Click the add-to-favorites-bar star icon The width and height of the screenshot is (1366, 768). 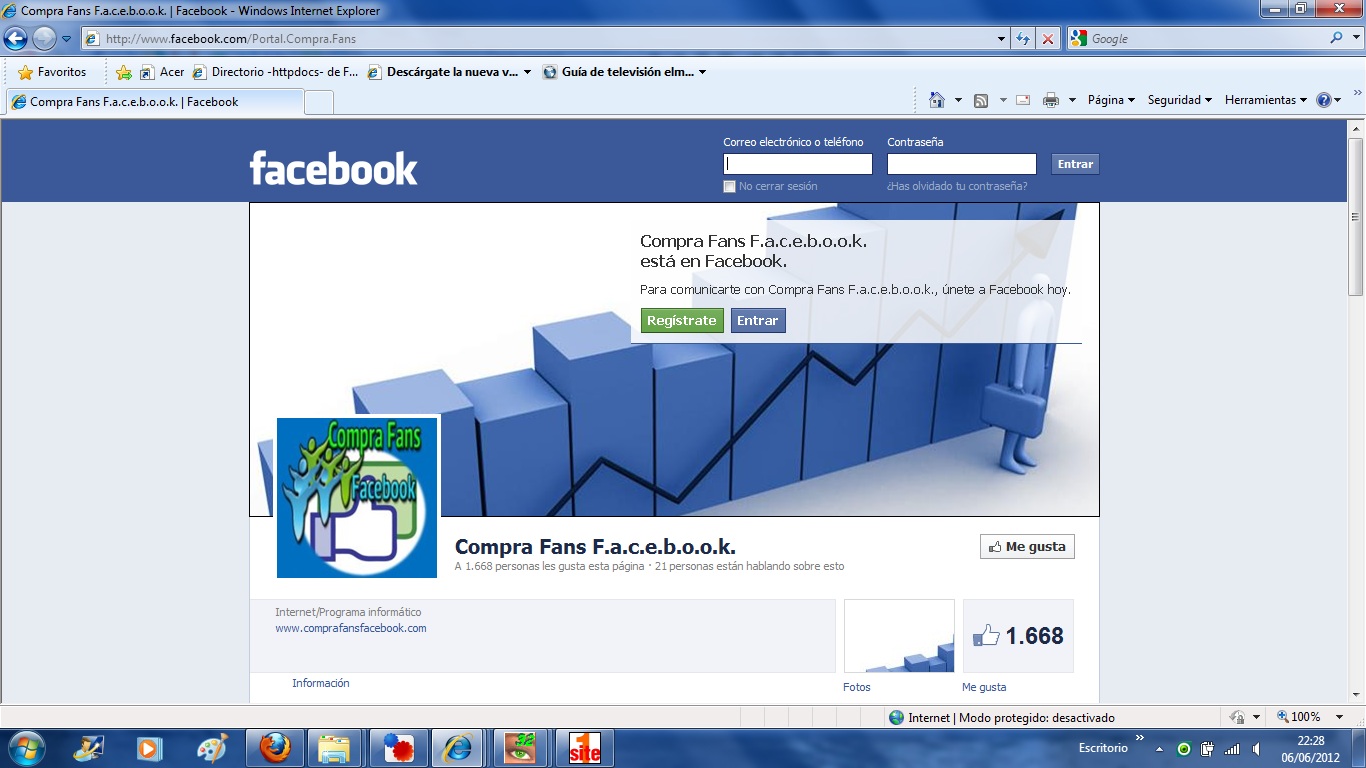pos(123,72)
